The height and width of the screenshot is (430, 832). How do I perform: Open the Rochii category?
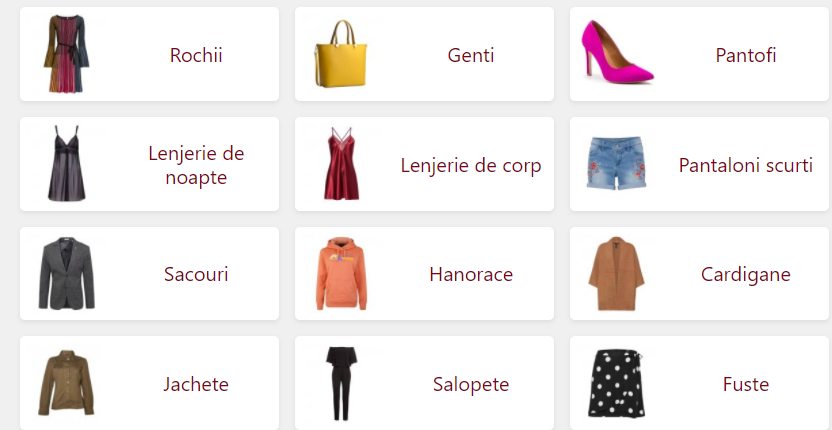[196, 55]
